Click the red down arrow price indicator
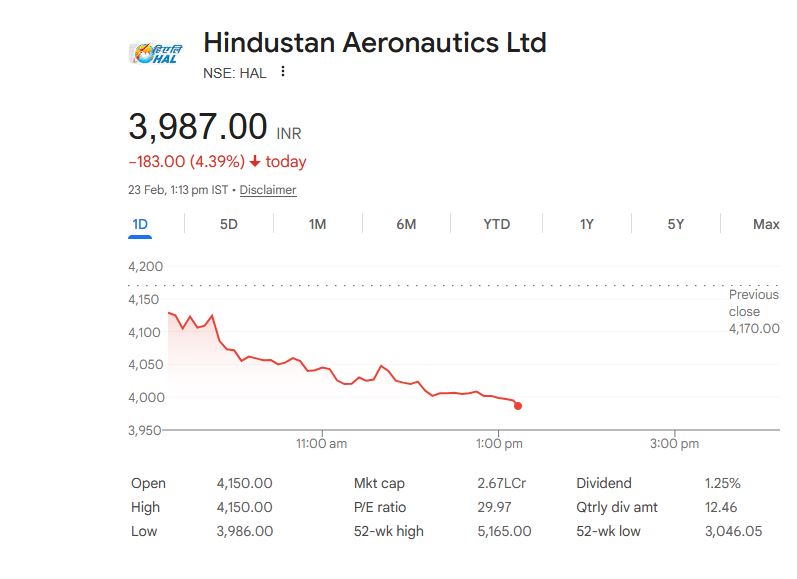797x579 pixels. [x=255, y=162]
